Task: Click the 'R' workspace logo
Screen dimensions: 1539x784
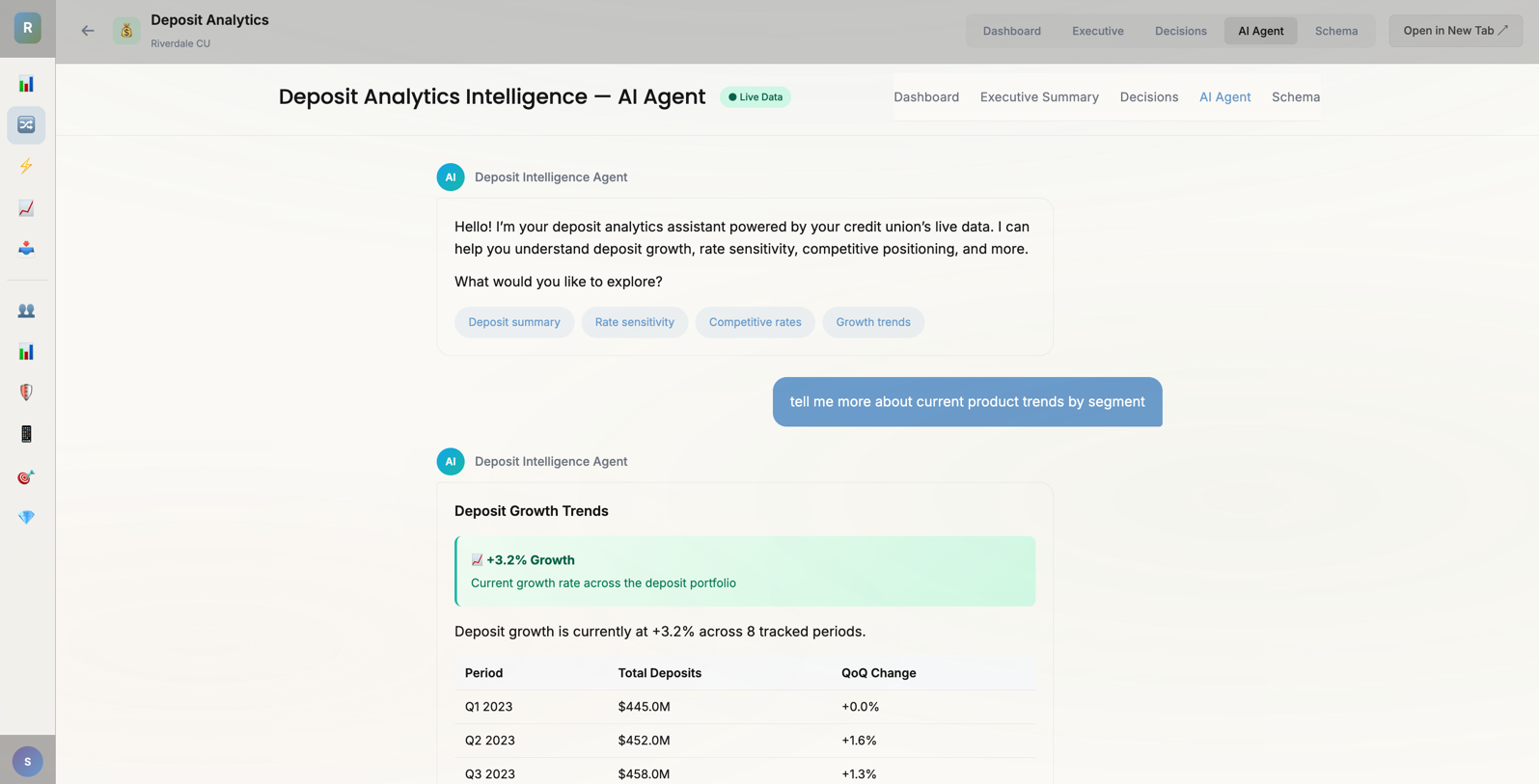Action: click(x=27, y=28)
